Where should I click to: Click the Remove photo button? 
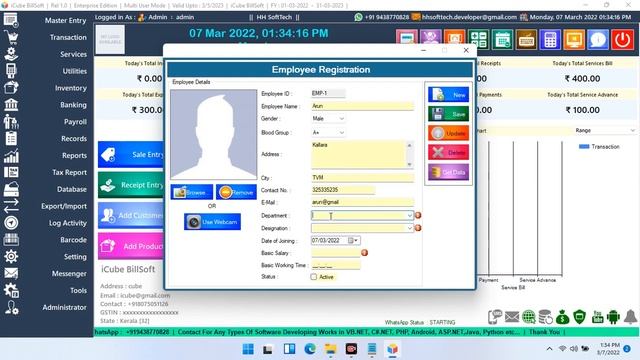point(236,192)
